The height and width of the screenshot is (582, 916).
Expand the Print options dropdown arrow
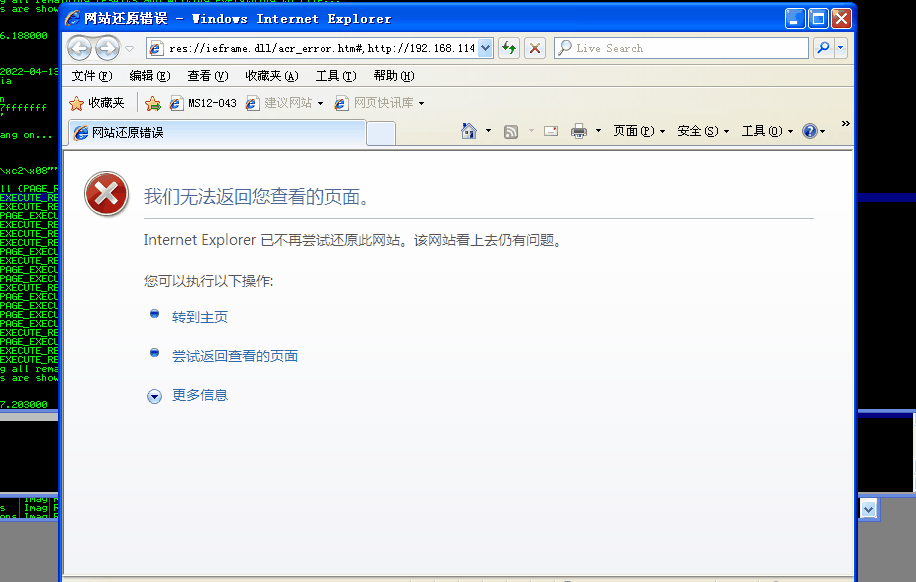pyautogui.click(x=598, y=131)
